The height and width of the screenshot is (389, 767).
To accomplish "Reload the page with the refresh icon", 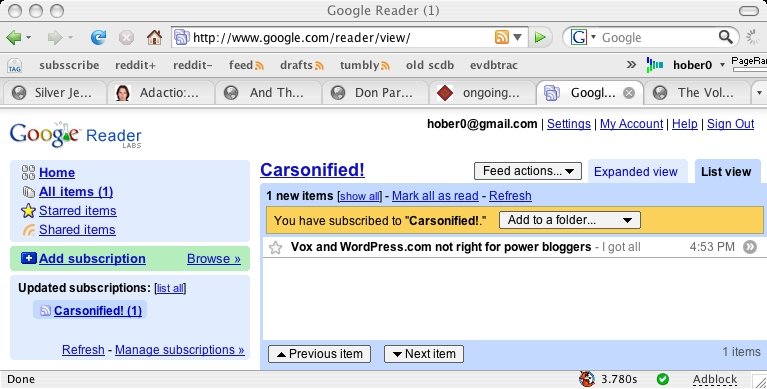I will point(98,37).
